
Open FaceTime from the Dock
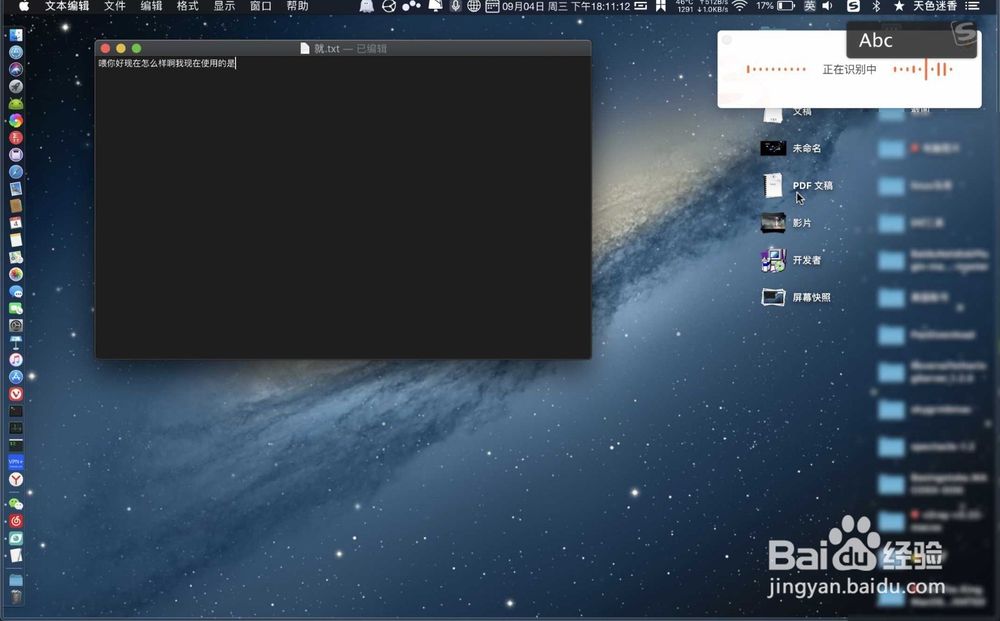[x=16, y=309]
